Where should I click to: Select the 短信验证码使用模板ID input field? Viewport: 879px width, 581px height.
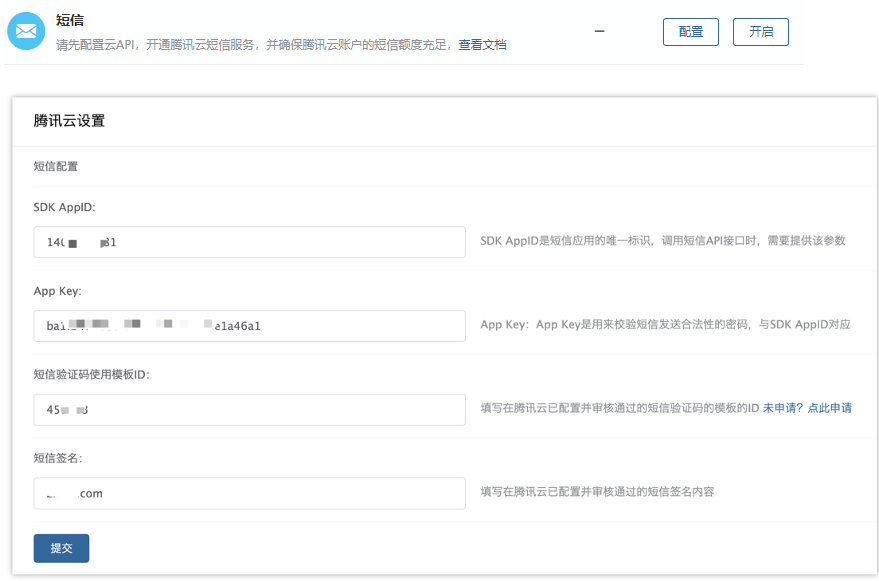click(x=249, y=410)
